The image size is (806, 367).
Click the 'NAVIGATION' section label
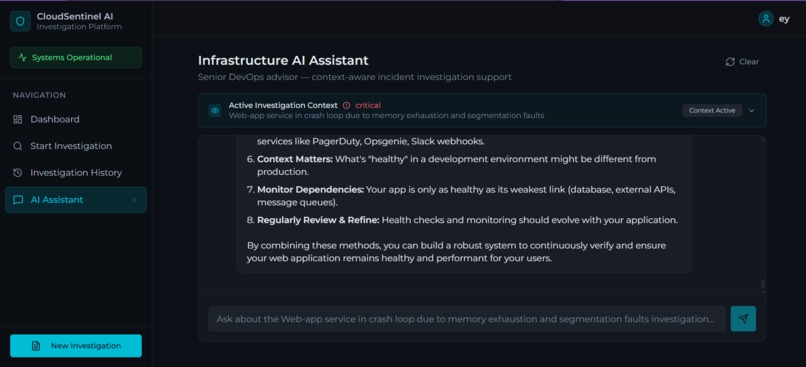tap(39, 95)
